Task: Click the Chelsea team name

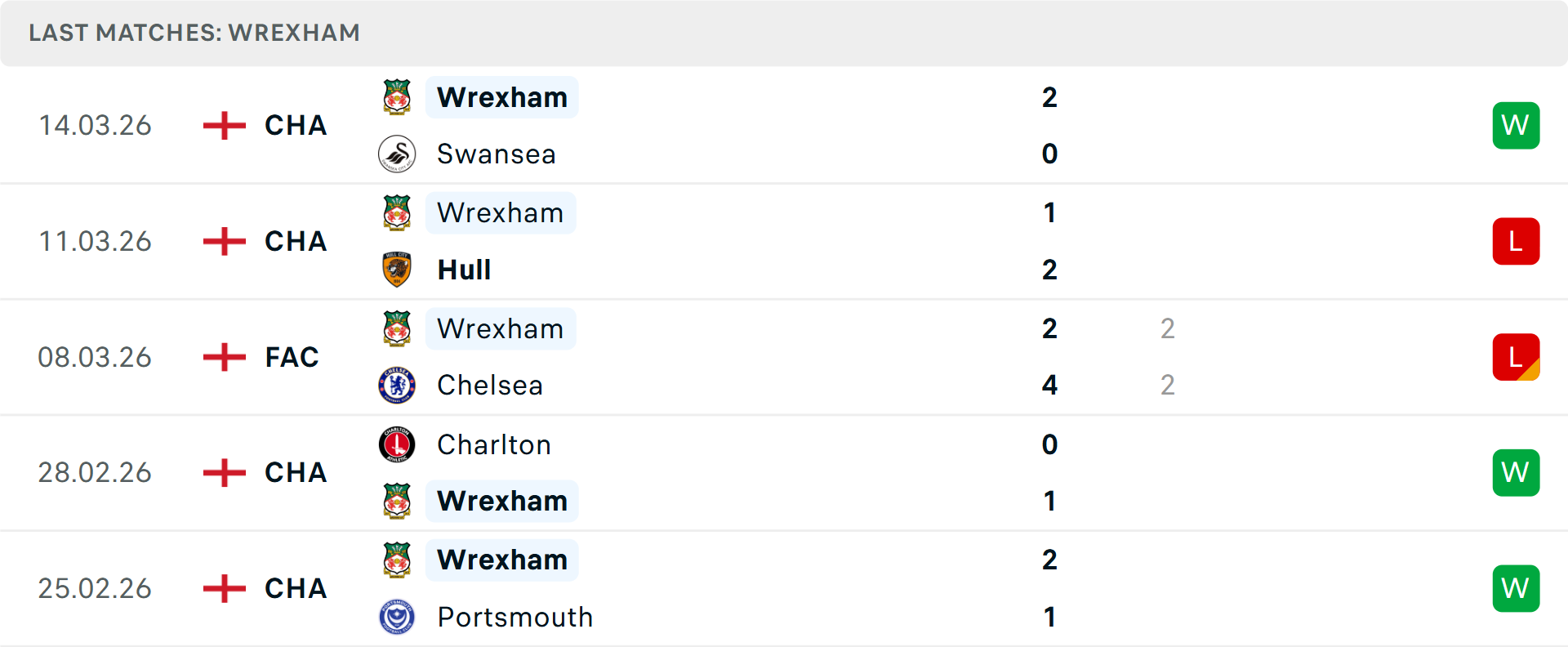Action: pos(489,385)
